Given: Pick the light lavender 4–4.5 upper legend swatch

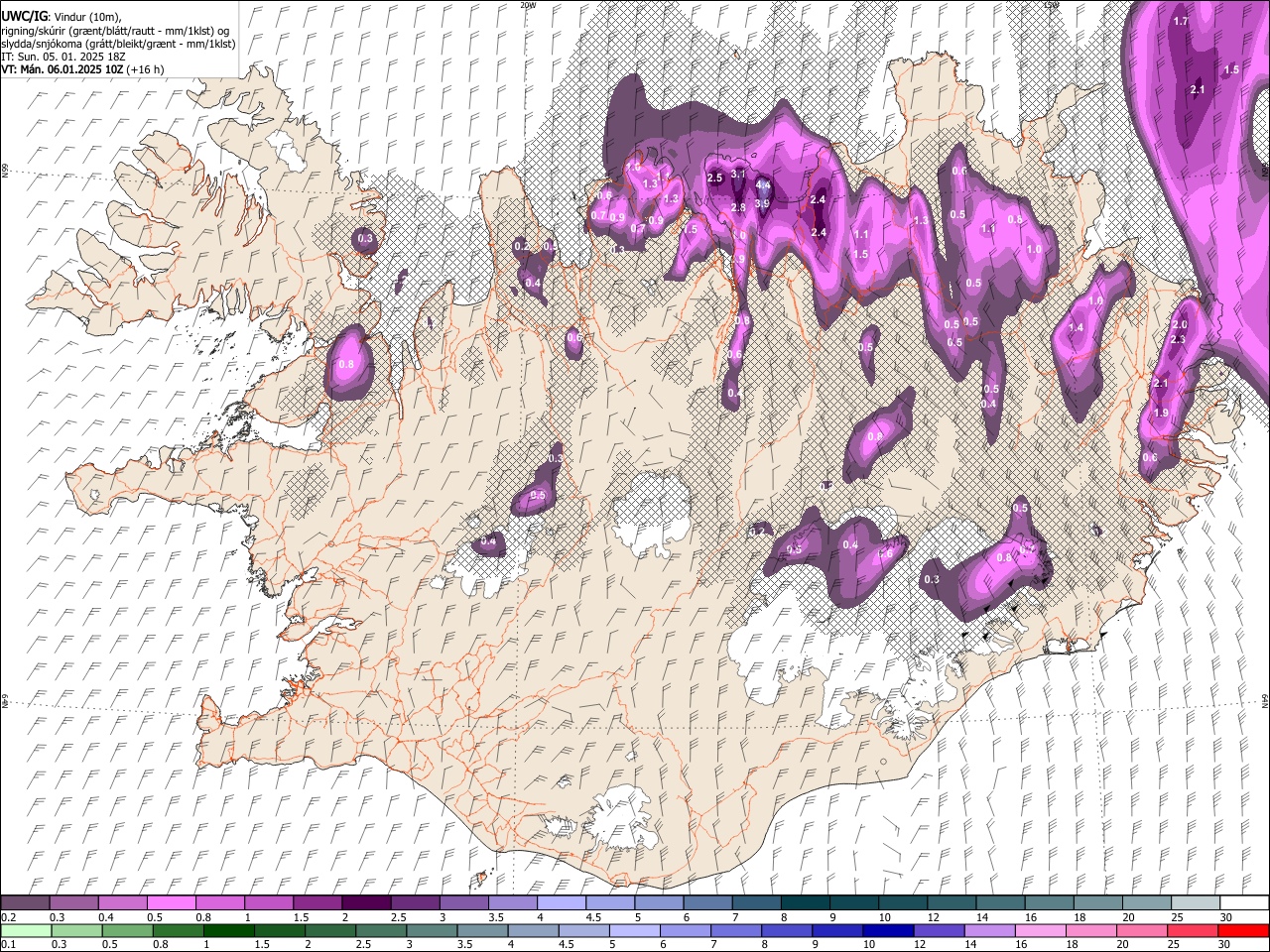Looking at the screenshot, I should 561,903.
